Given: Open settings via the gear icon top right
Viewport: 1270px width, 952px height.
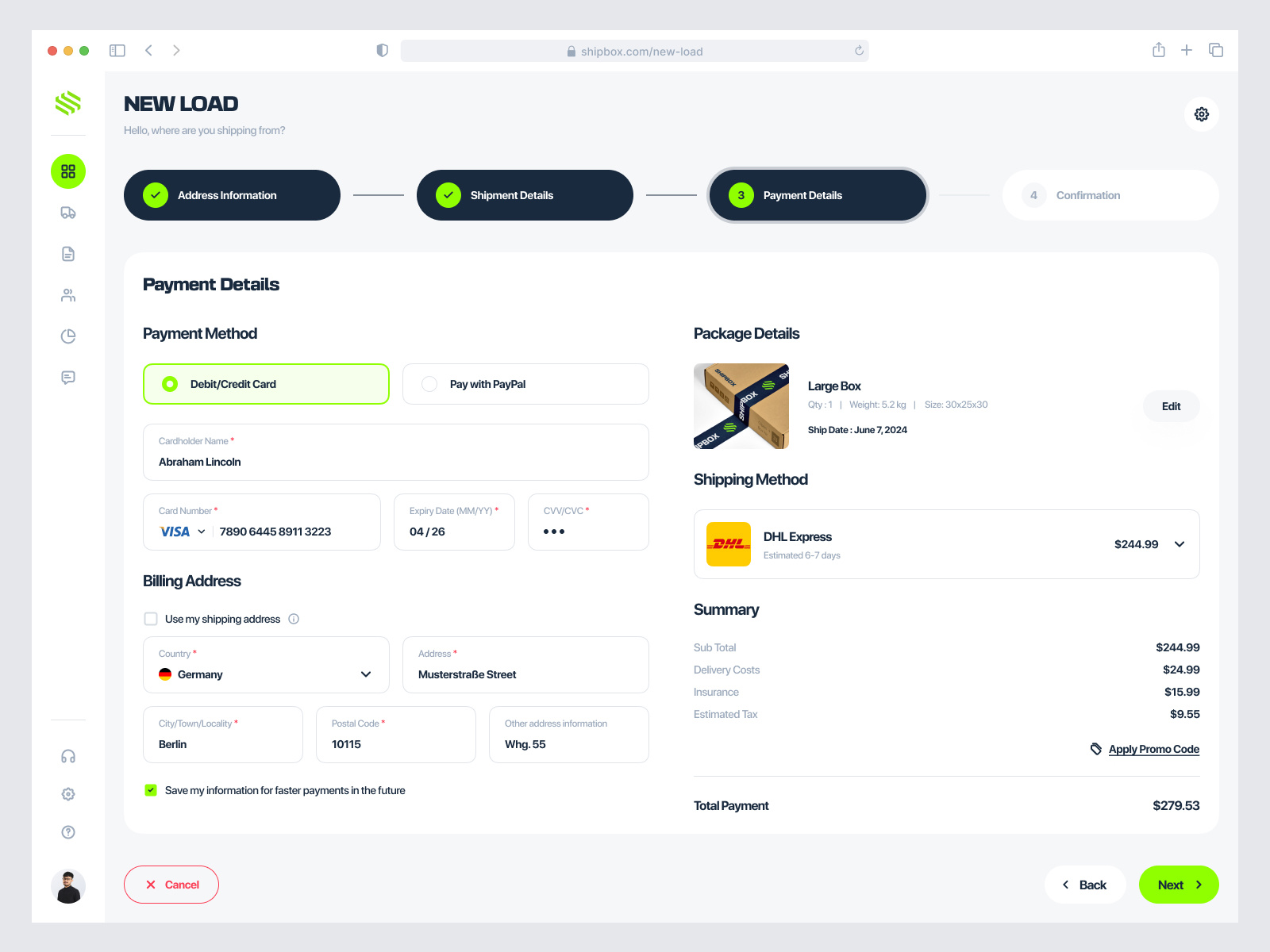Looking at the screenshot, I should click(1201, 114).
